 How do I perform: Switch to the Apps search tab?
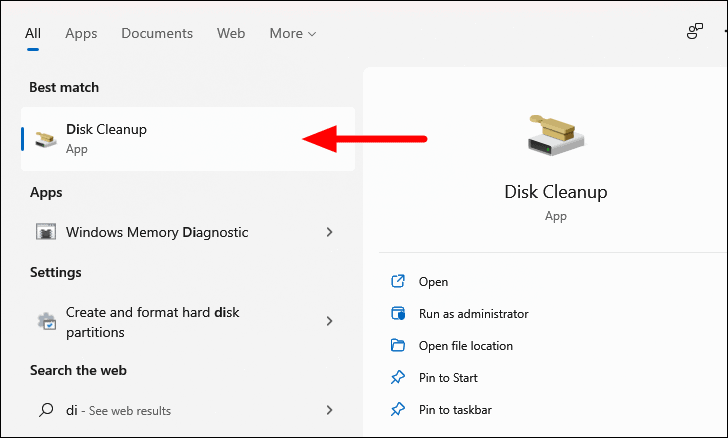click(81, 33)
